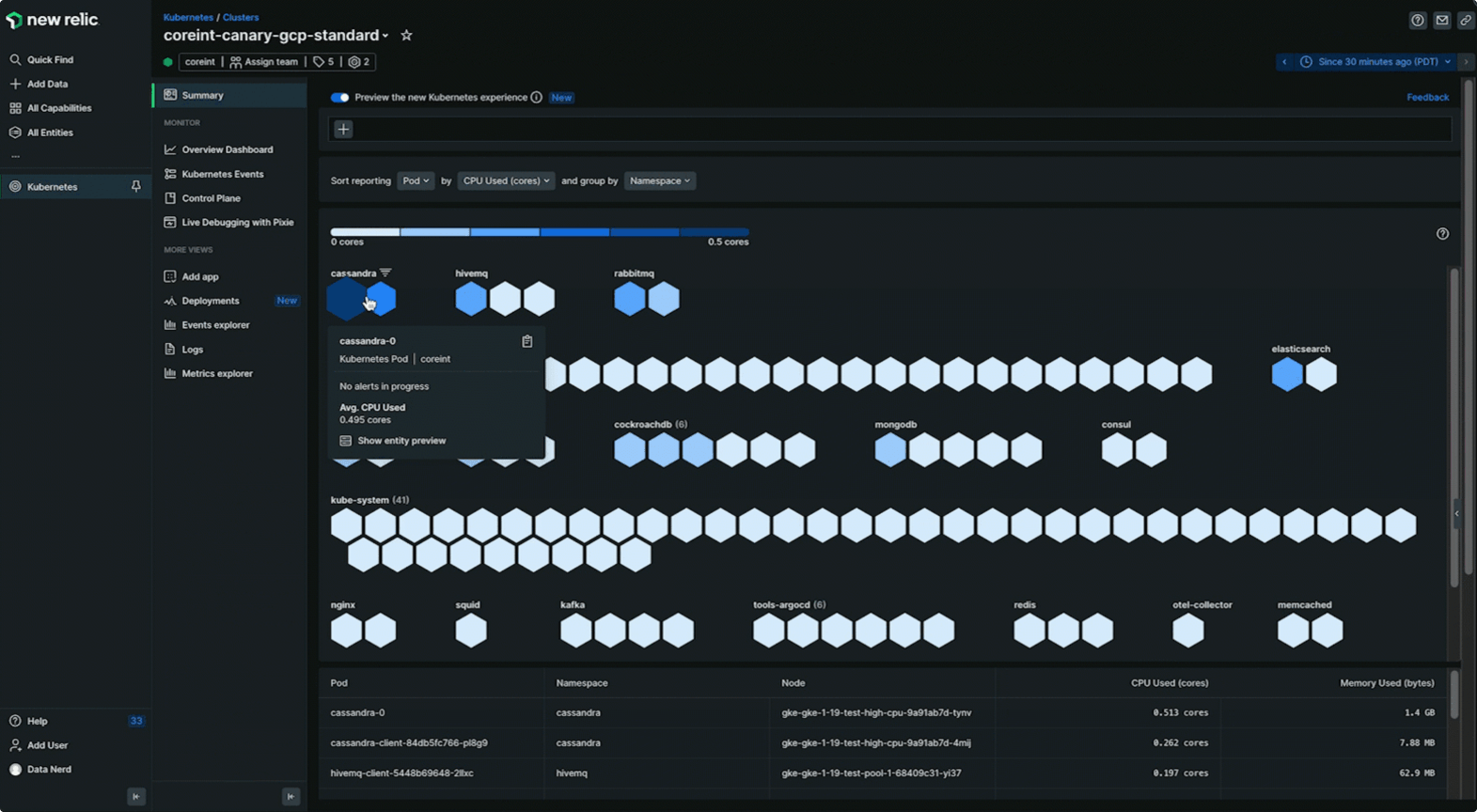Click the copy permalink icon in top bar
1477x812 pixels.
coord(1465,20)
